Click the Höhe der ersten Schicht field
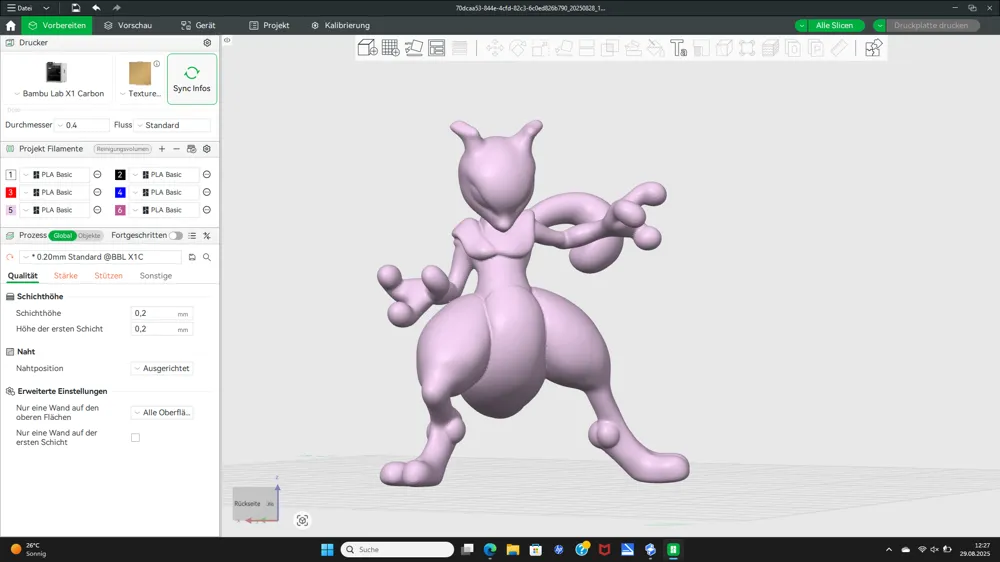This screenshot has height=562, width=1000. [161, 329]
